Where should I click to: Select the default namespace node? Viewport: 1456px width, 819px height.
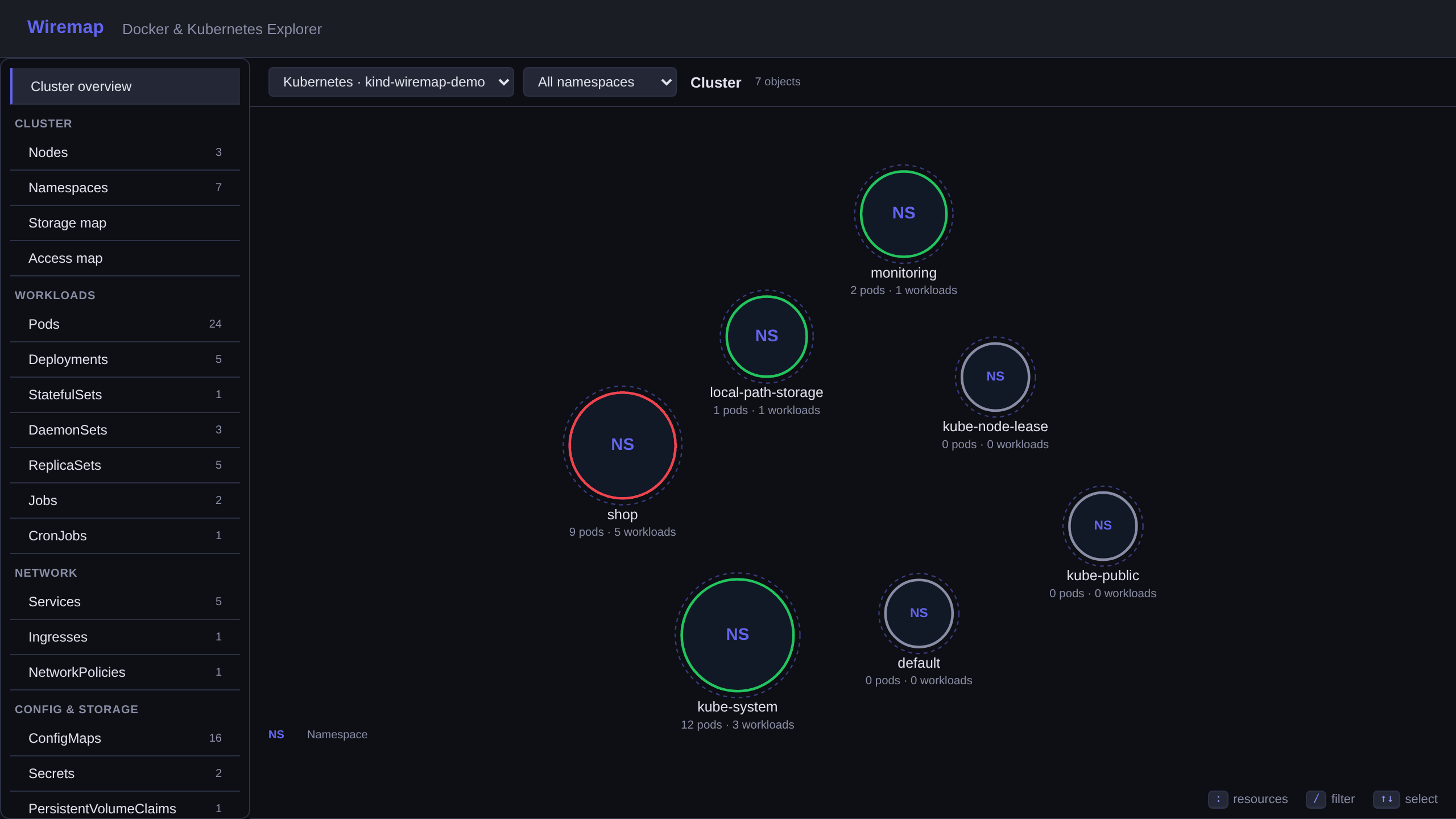pos(919,613)
